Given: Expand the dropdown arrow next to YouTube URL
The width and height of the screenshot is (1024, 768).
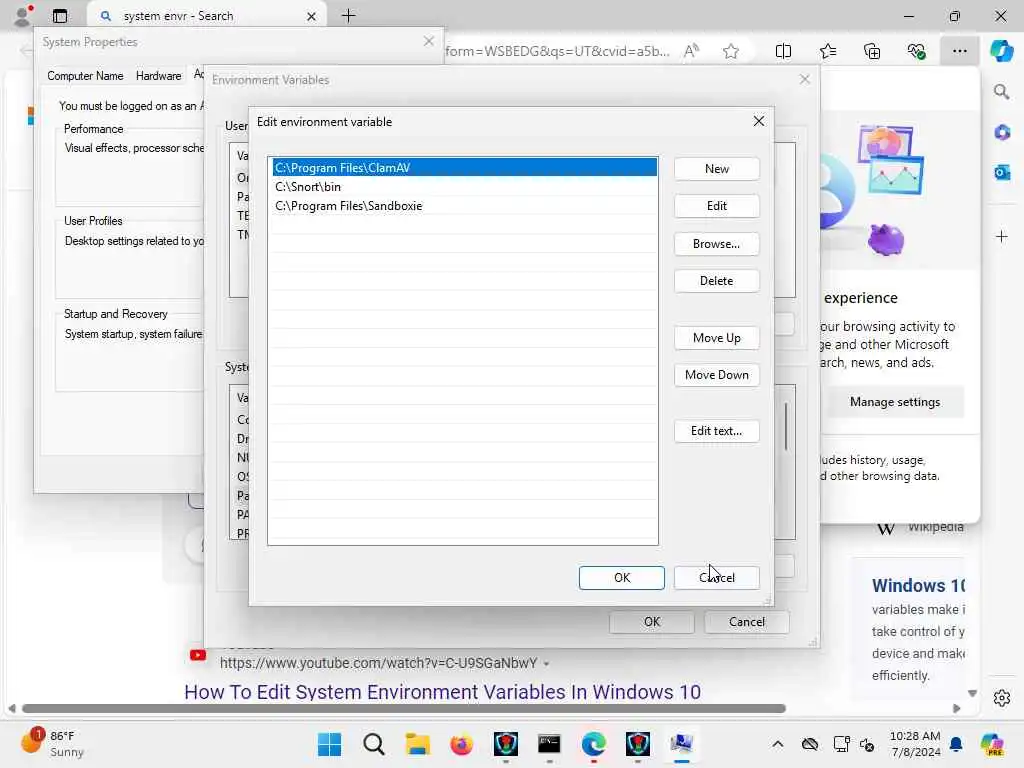Looking at the screenshot, I should coord(547,664).
